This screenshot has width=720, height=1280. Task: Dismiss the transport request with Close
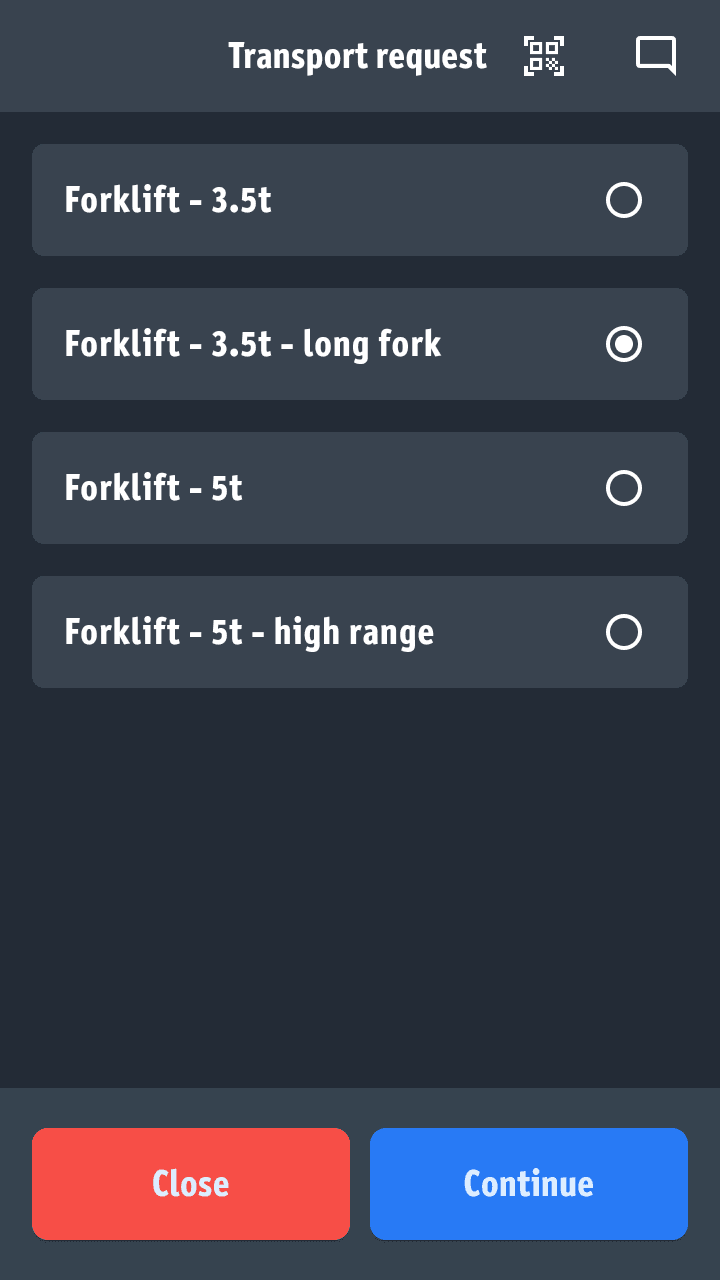(190, 1183)
